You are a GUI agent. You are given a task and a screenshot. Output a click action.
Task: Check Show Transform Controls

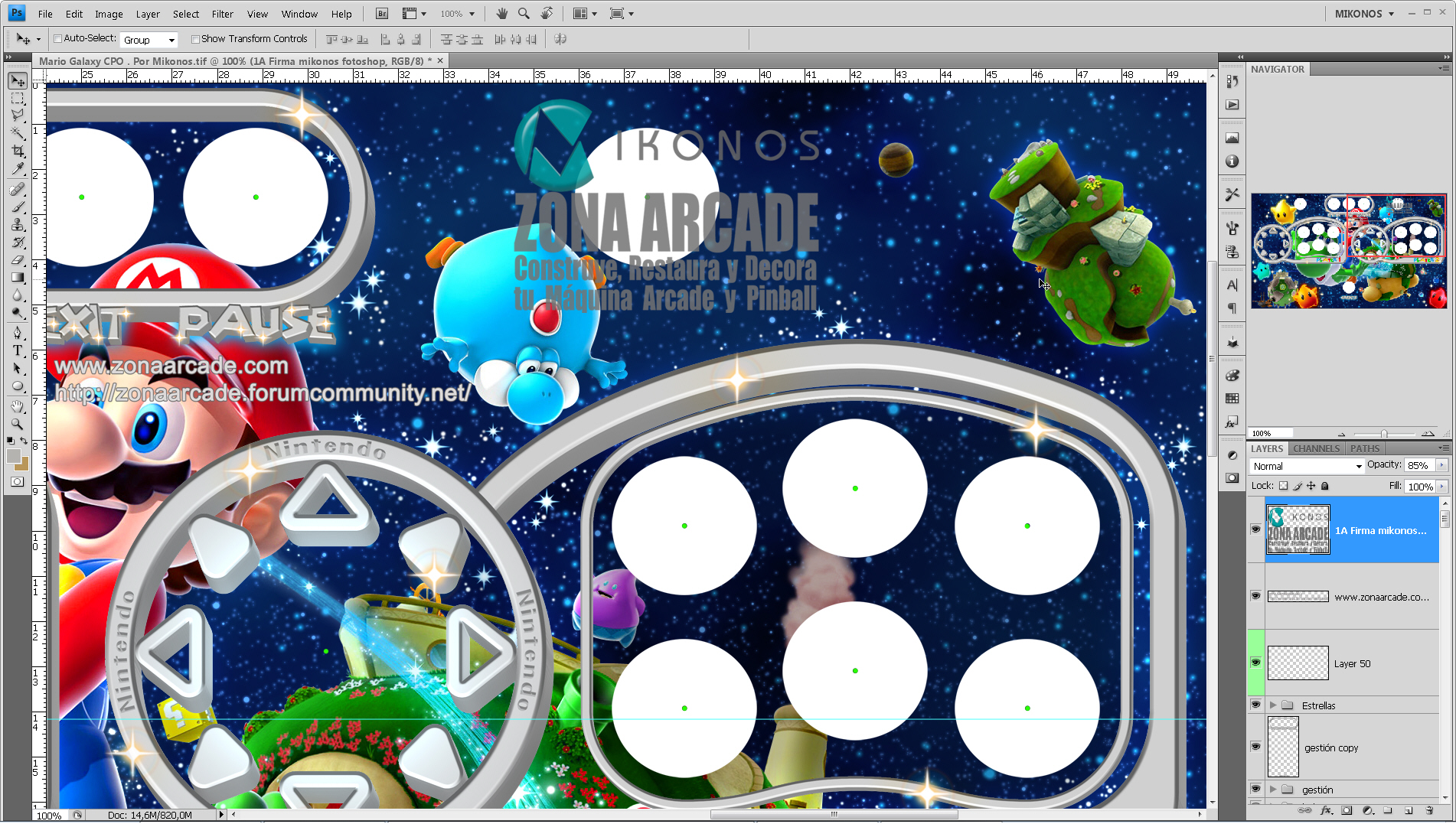click(x=195, y=39)
